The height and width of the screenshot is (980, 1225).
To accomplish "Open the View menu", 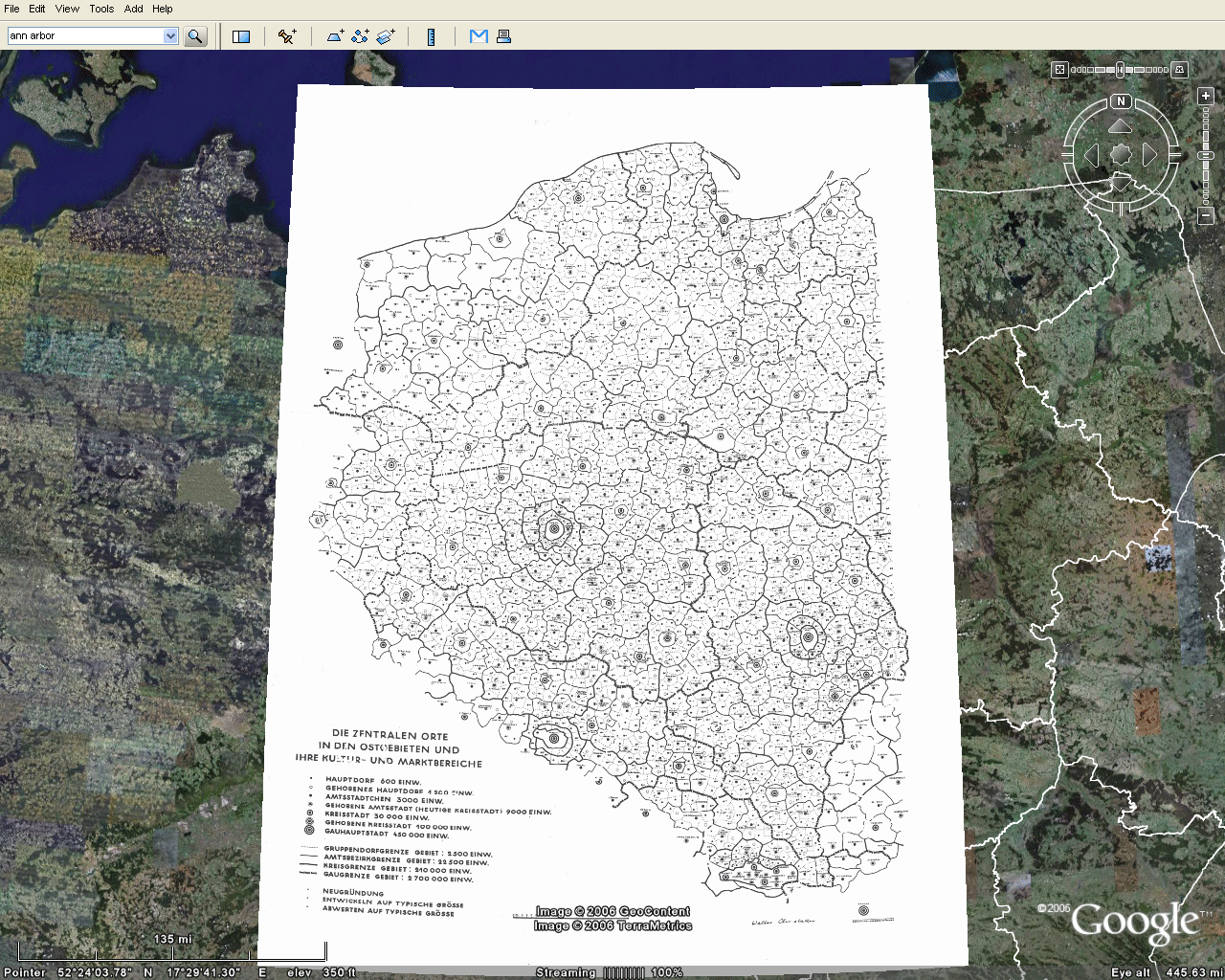I will [x=67, y=9].
